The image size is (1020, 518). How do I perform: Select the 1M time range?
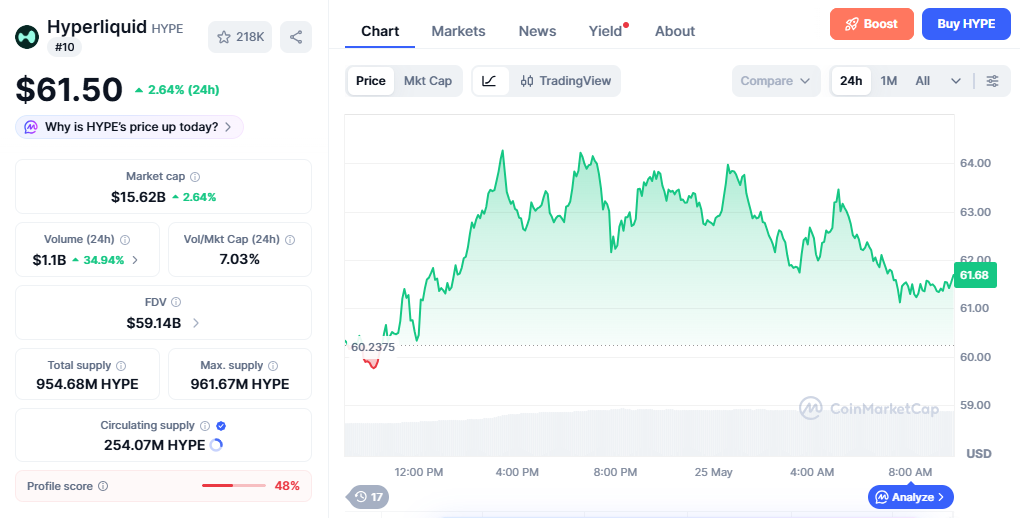[889, 81]
